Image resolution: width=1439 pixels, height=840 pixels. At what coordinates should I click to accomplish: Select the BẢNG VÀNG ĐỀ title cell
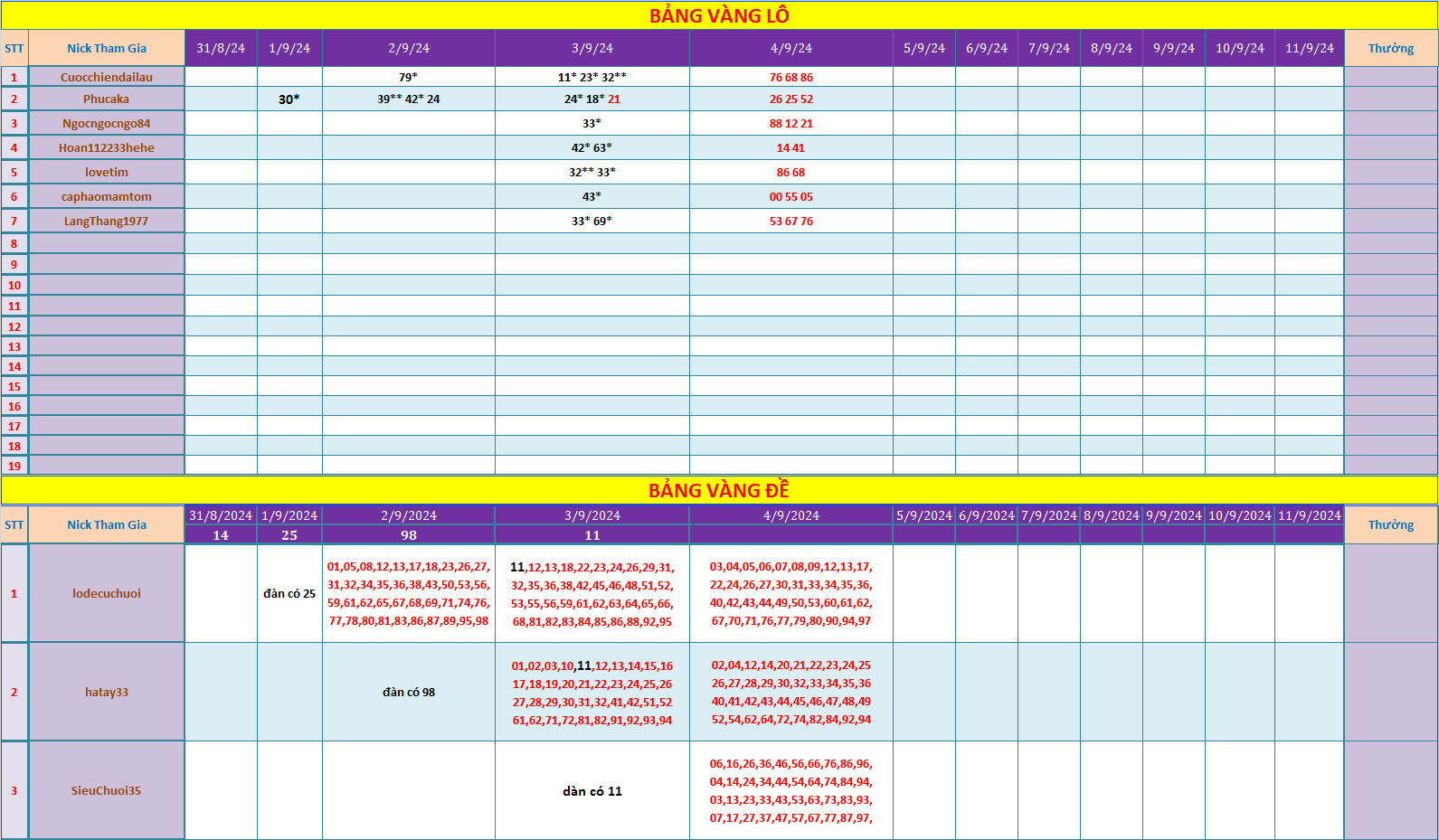719,490
